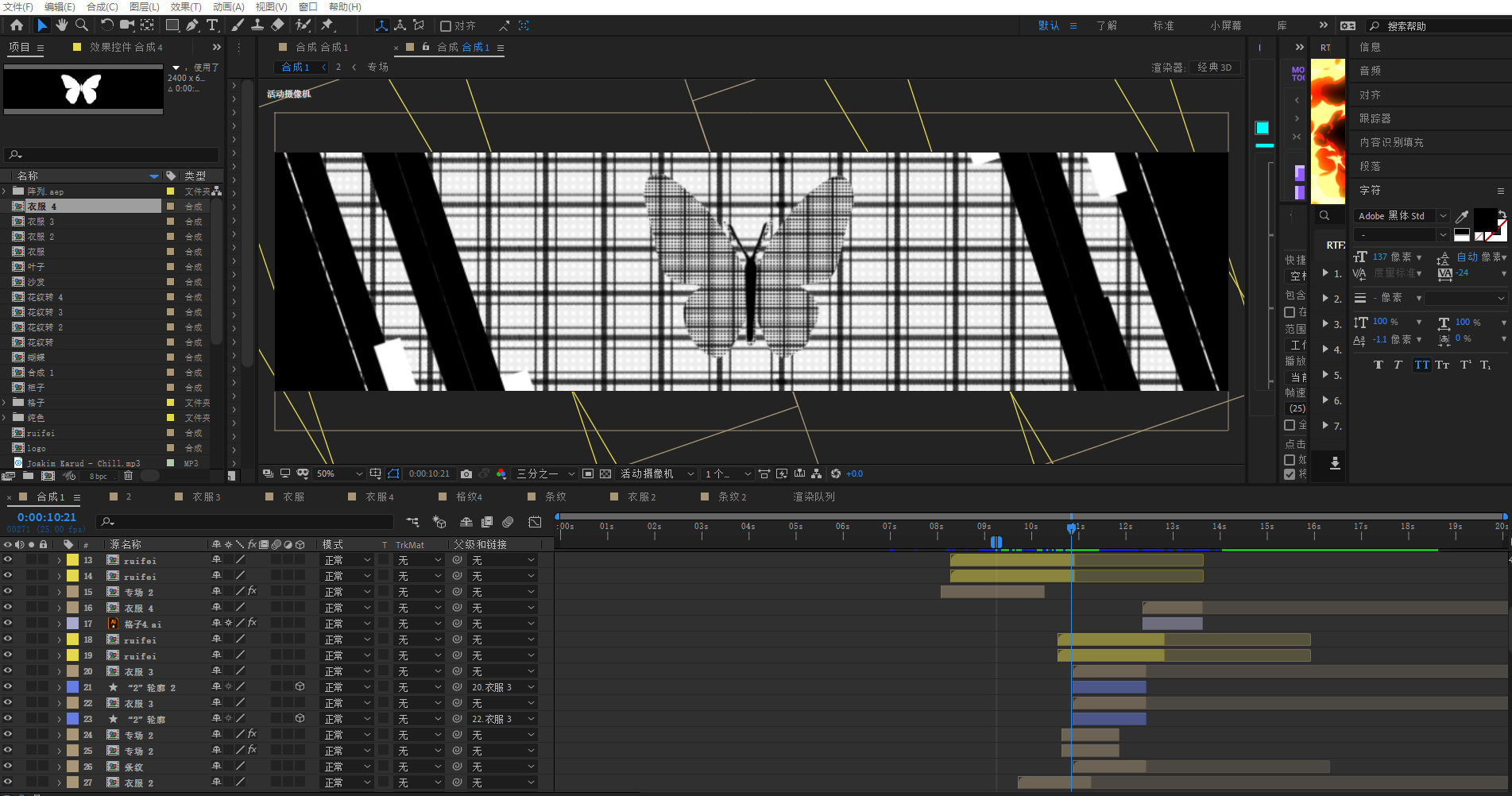Switch to the 标准 workspace
Viewport: 1512px width, 796px height.
click(1164, 25)
